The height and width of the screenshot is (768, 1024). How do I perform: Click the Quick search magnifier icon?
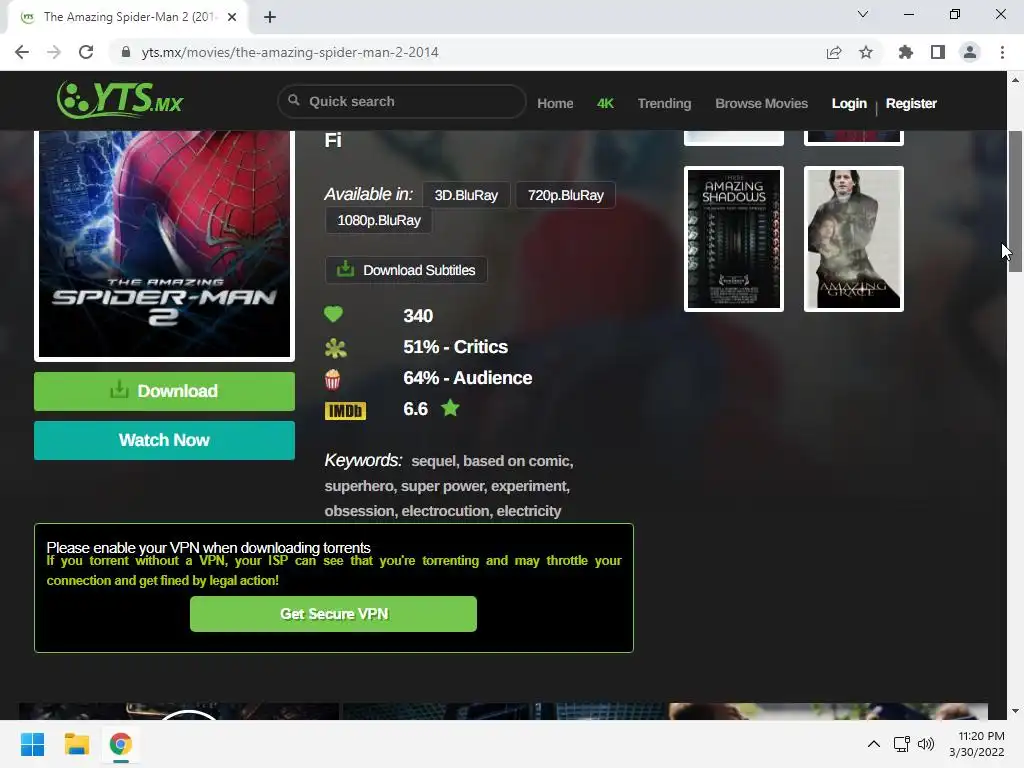click(x=294, y=101)
